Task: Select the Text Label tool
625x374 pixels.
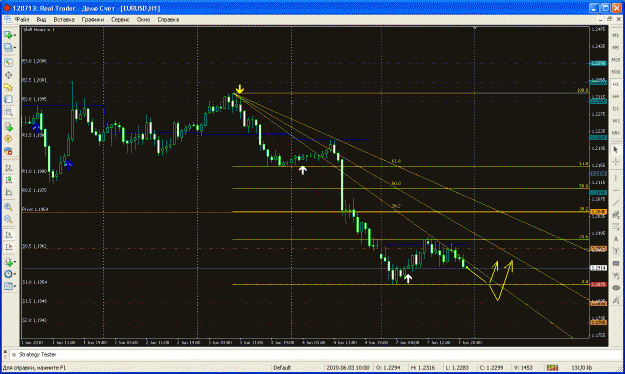Action: (616, 251)
